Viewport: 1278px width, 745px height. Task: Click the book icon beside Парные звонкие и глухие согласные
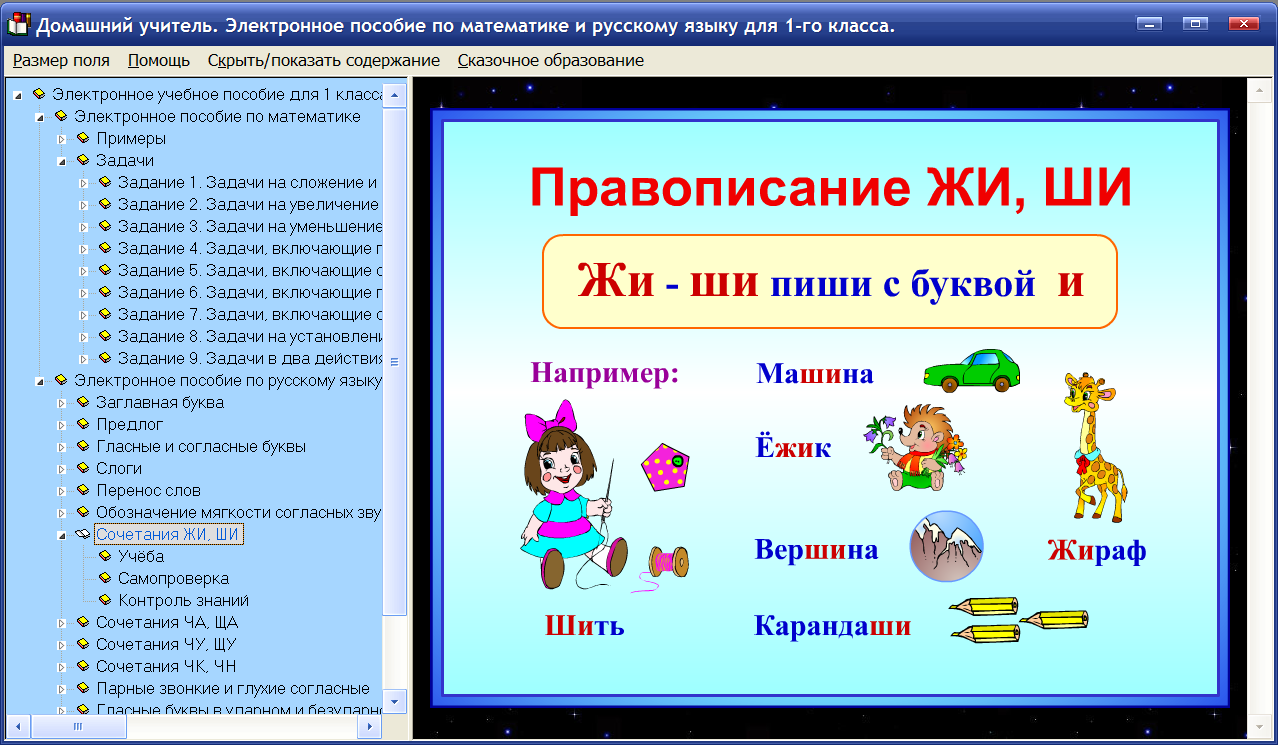[x=85, y=688]
